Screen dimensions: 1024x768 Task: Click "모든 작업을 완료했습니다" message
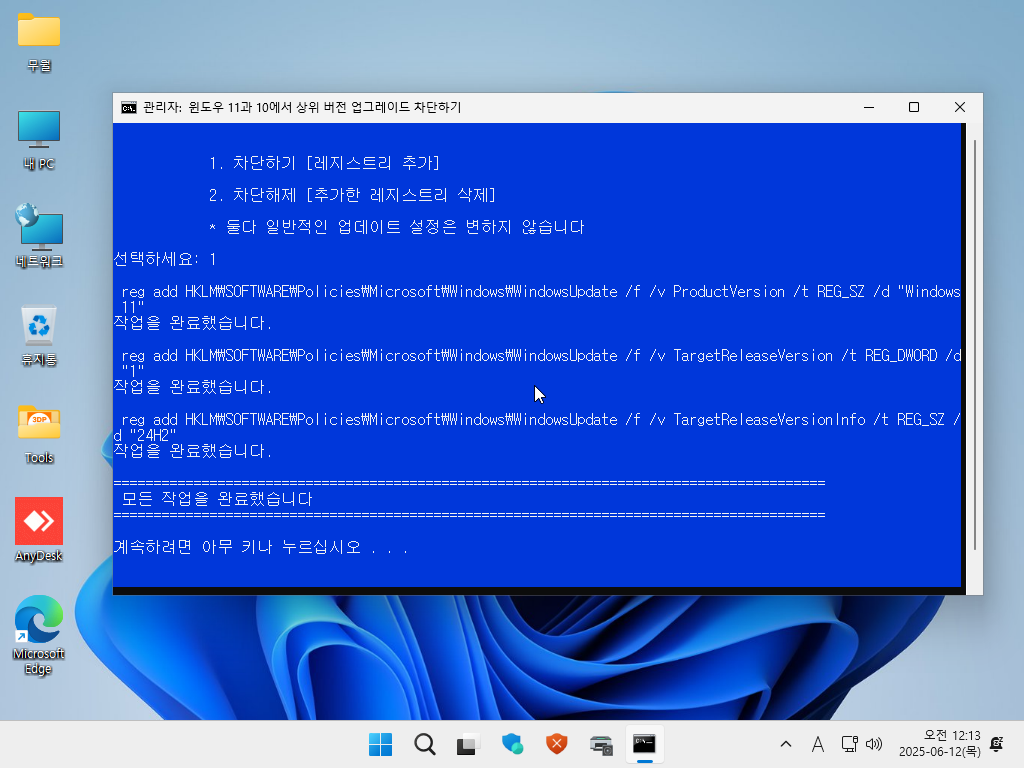tap(217, 499)
